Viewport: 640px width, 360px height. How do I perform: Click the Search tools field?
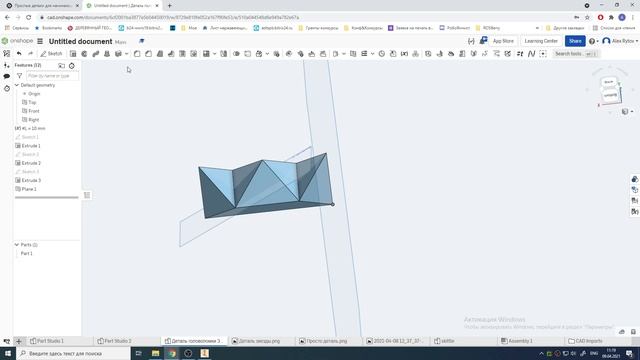[x=576, y=54]
